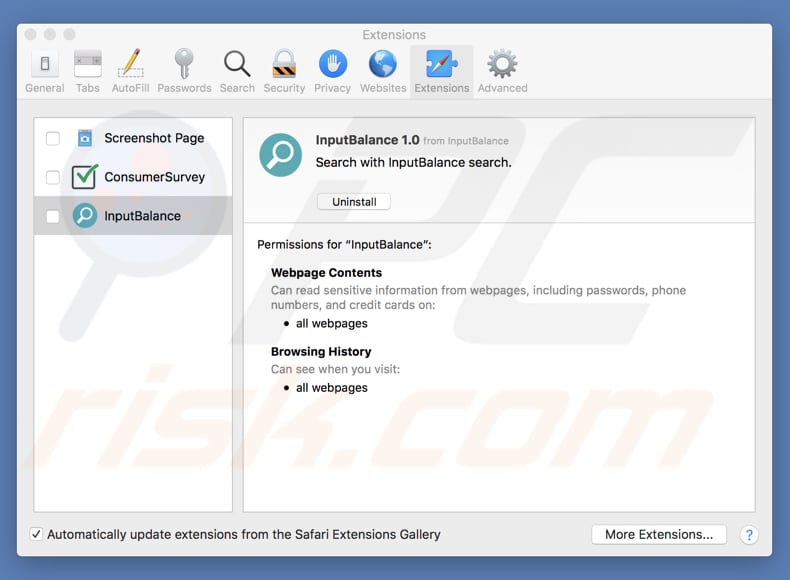Viewport: 790px width, 580px height.
Task: Click the More Extensions button
Action: click(x=659, y=535)
